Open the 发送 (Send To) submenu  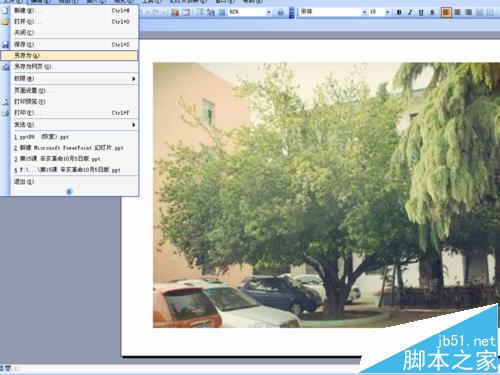(x=69, y=125)
